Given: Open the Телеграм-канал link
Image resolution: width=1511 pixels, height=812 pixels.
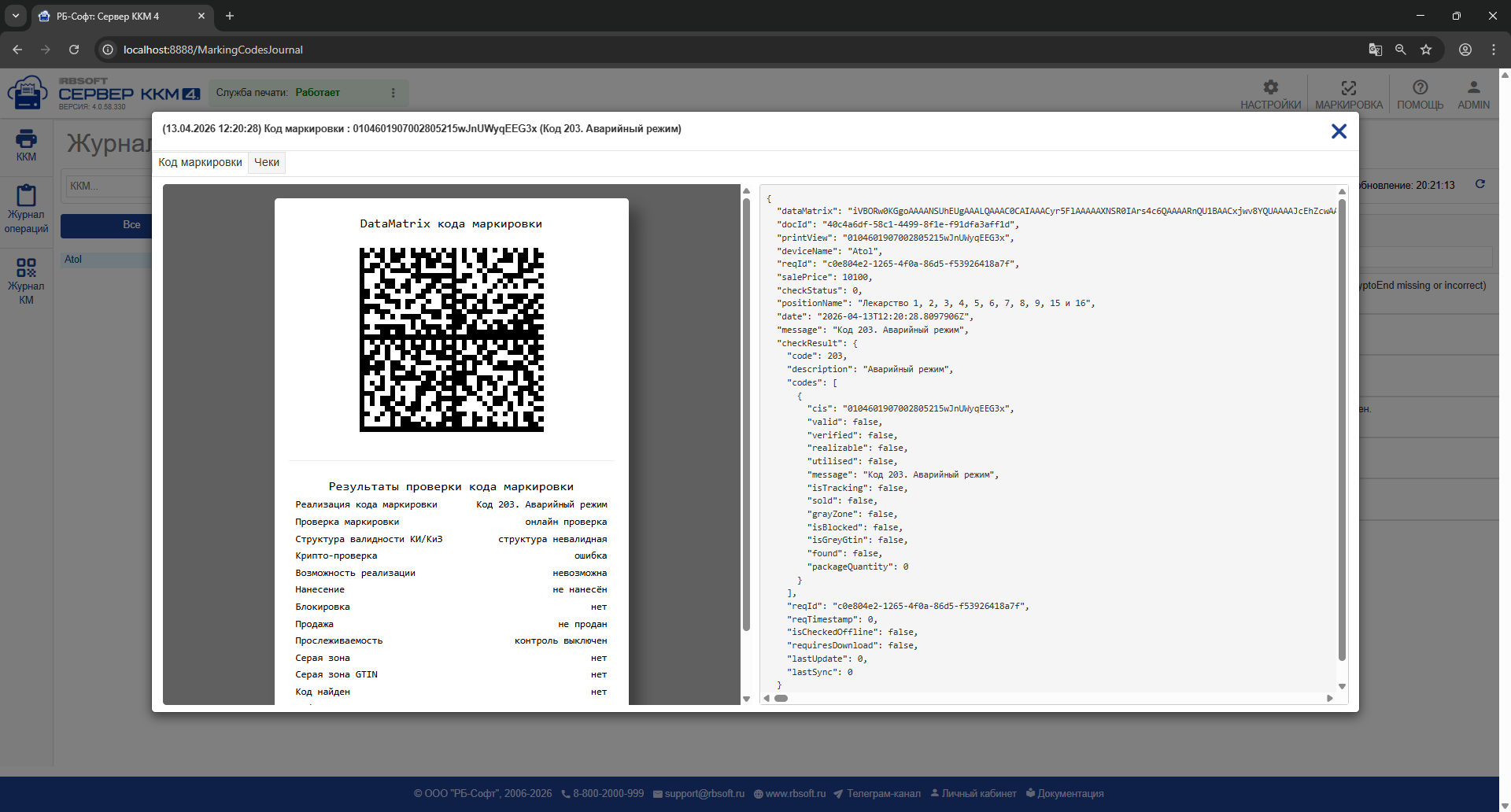Looking at the screenshot, I should pos(877,794).
